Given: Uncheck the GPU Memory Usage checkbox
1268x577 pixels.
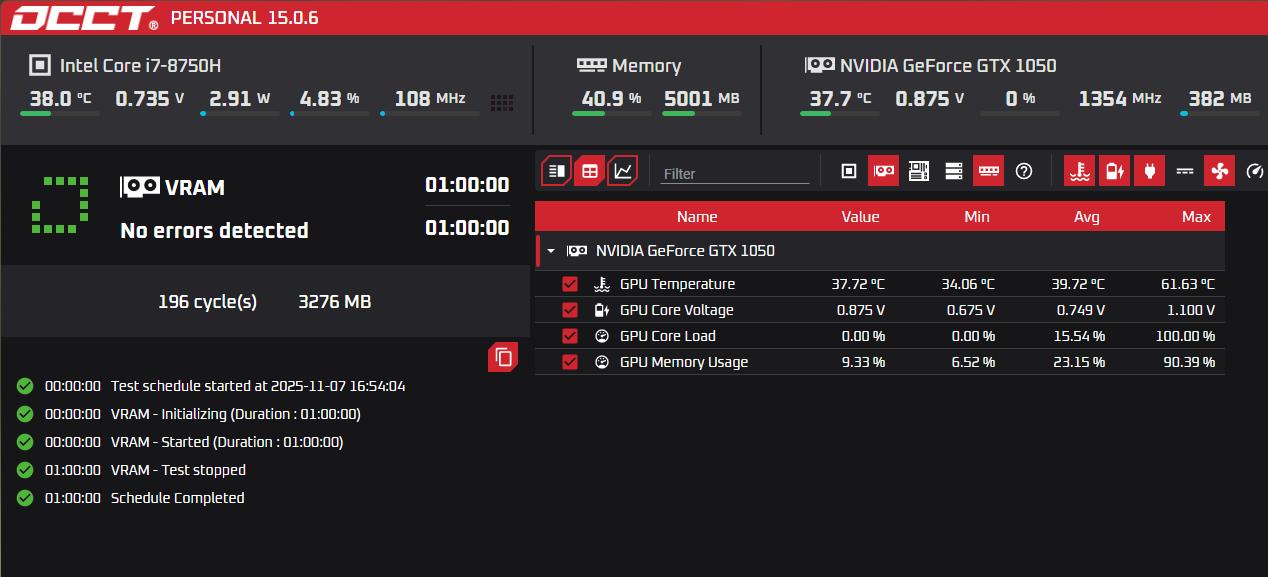Looking at the screenshot, I should (x=570, y=362).
